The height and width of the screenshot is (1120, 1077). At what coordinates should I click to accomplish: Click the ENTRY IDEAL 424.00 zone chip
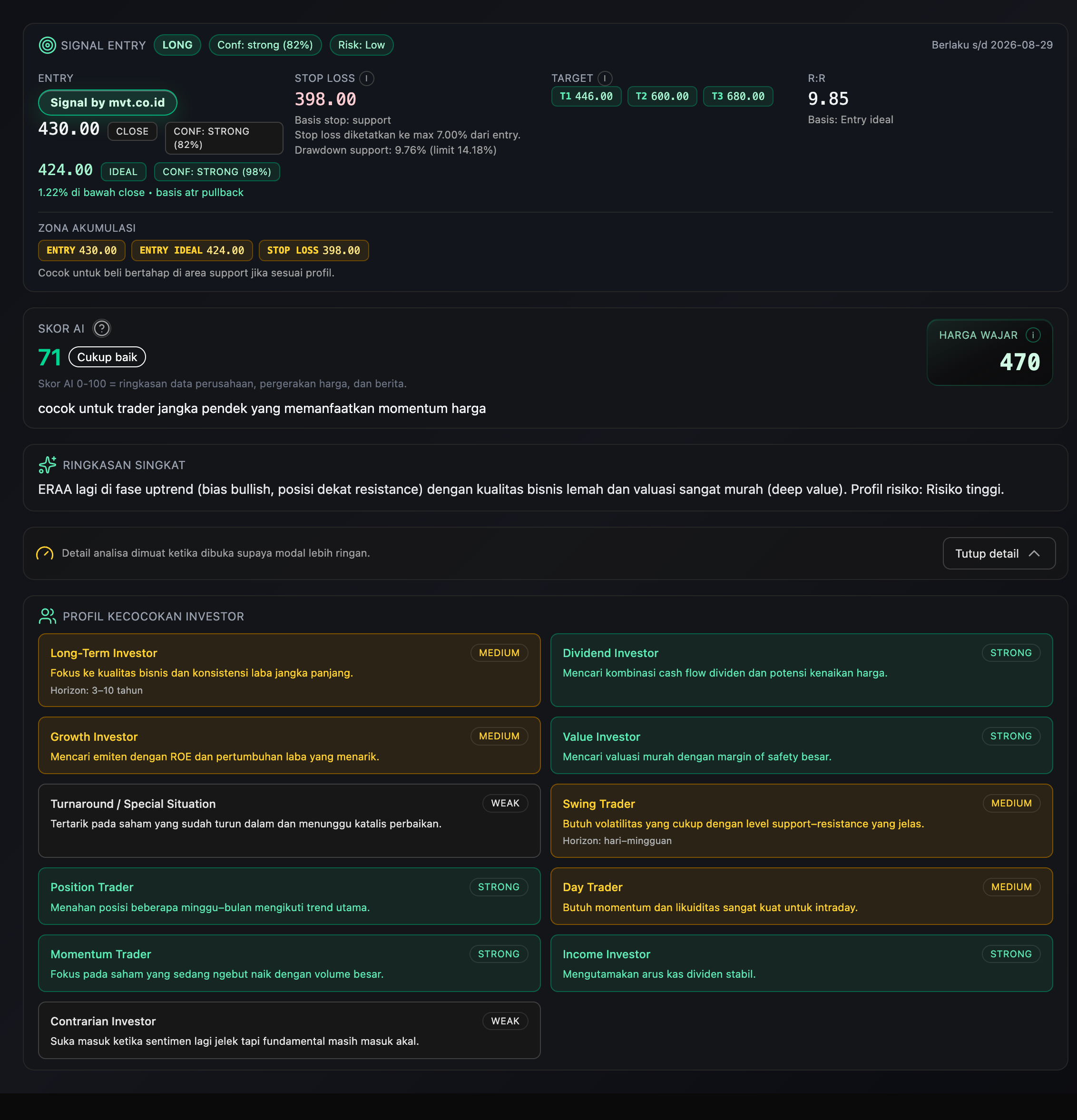[191, 250]
